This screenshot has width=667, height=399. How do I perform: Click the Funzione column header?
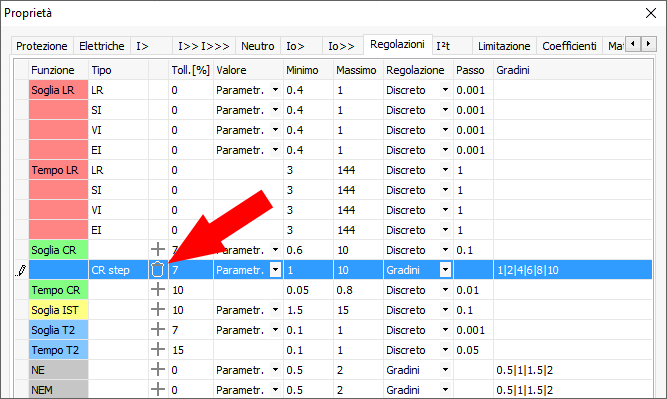58,70
